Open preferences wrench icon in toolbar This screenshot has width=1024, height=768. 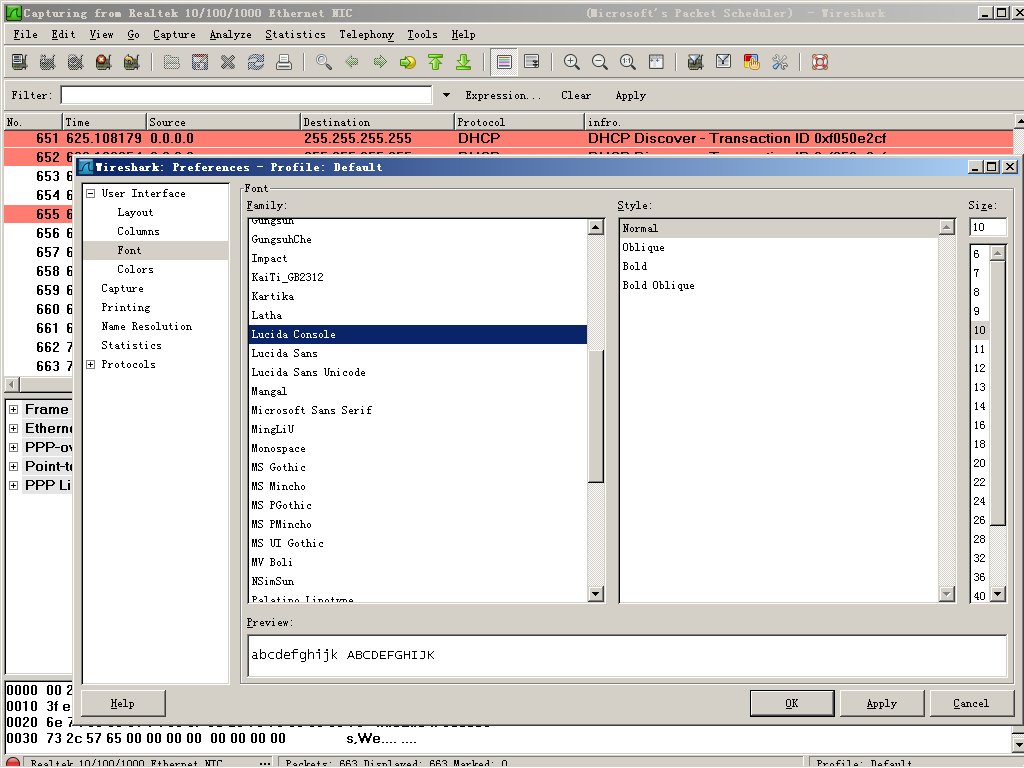pos(780,62)
